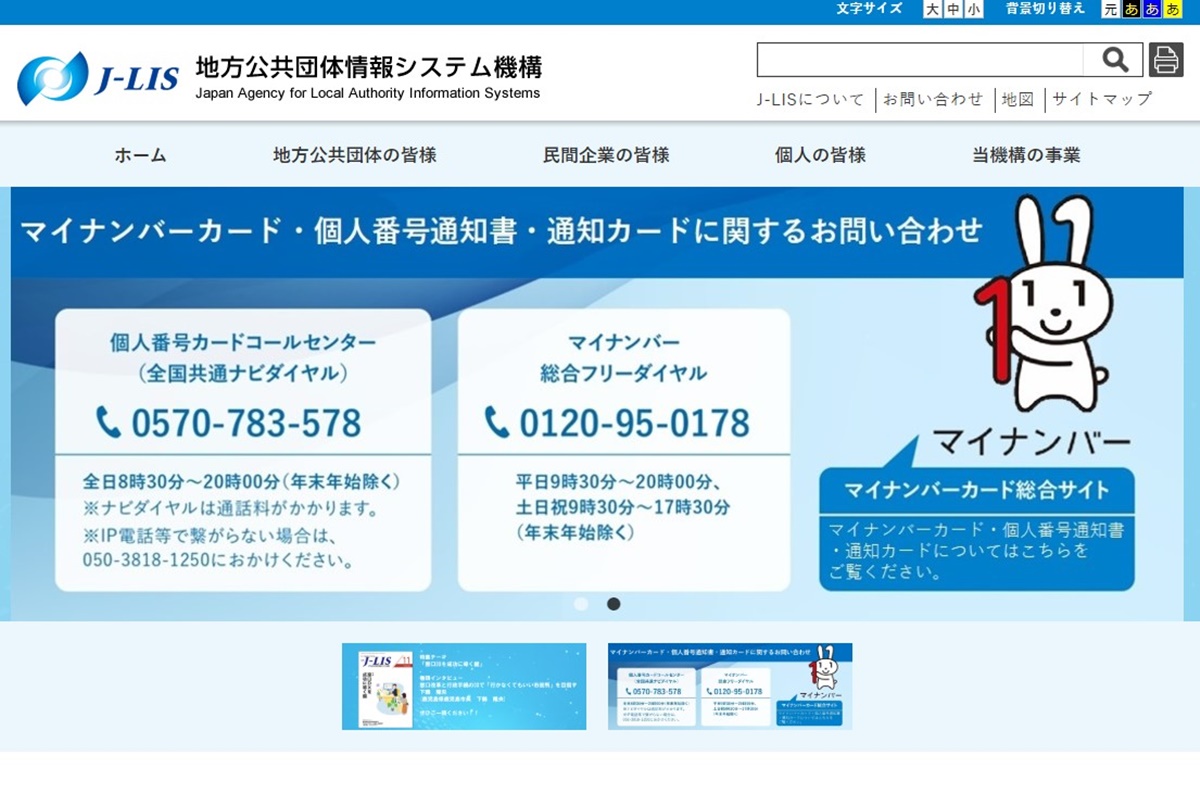
Task: Switch to yellow background color option
Action: (1173, 9)
